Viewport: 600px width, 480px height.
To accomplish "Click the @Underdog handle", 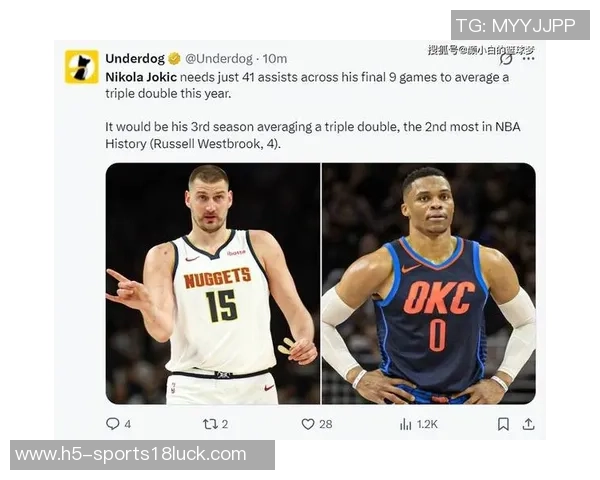I will point(219,59).
